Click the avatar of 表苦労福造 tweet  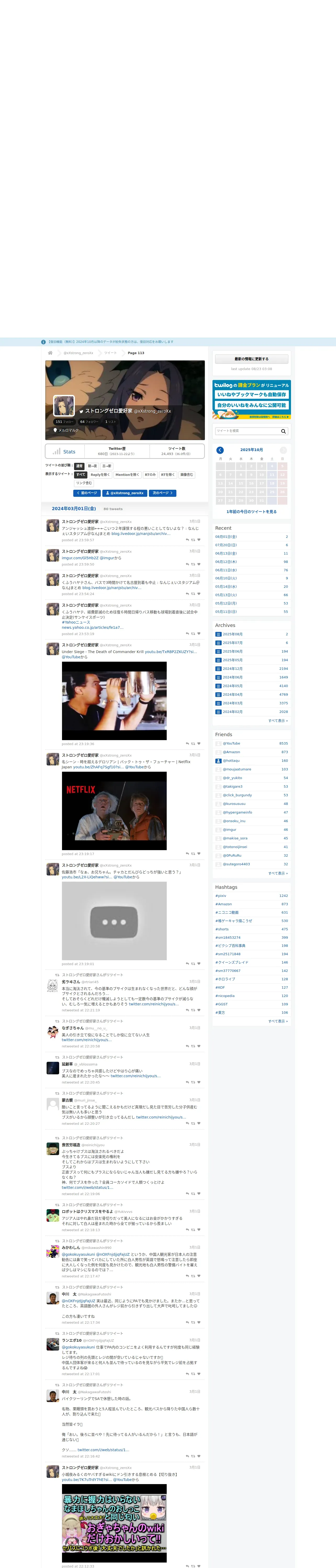click(x=53, y=1149)
